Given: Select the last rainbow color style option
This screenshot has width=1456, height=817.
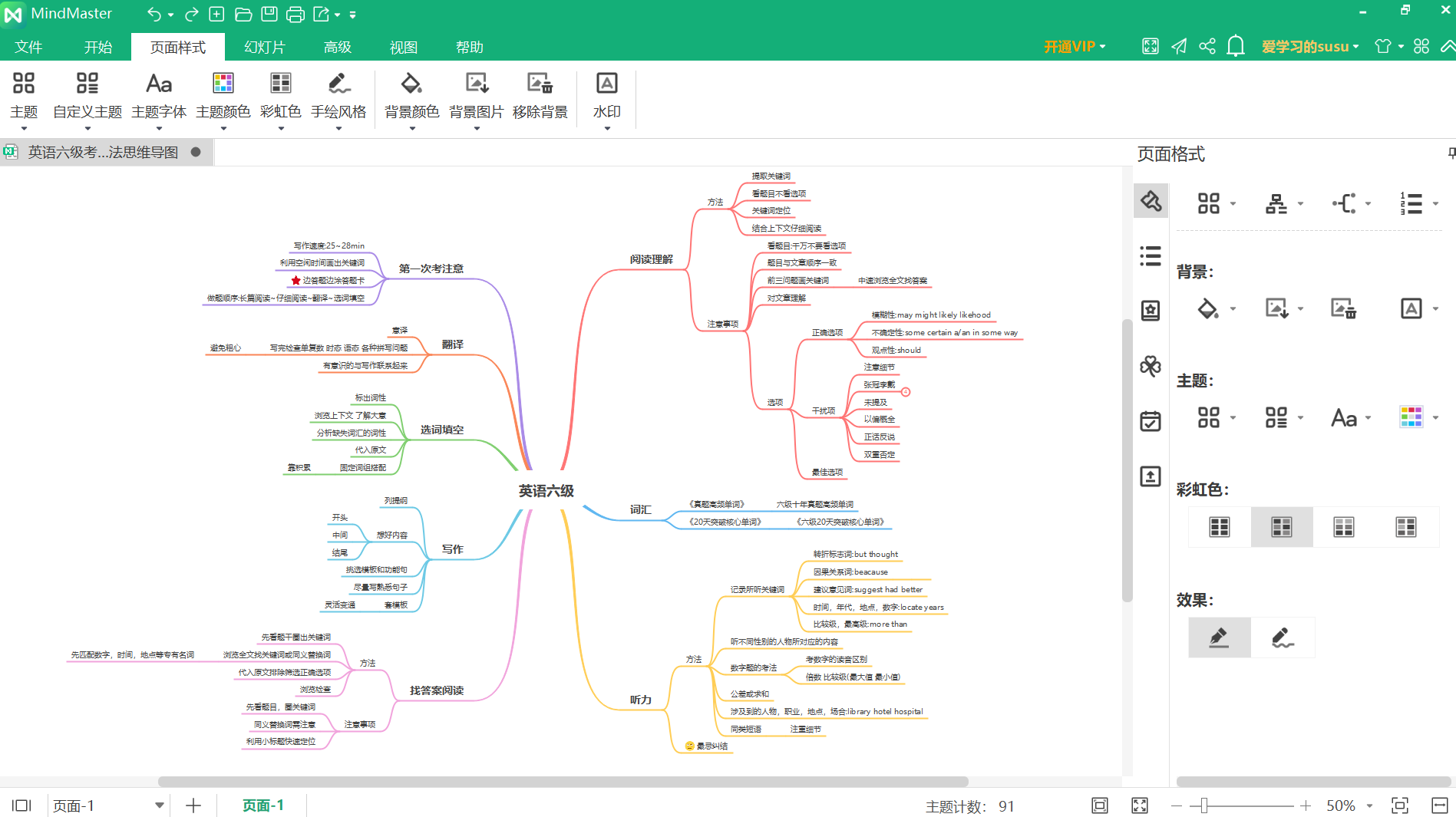Looking at the screenshot, I should tap(1405, 527).
